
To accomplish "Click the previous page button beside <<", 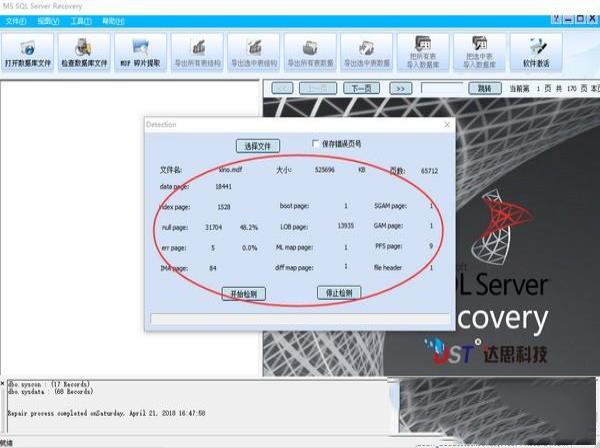I will (318, 88).
